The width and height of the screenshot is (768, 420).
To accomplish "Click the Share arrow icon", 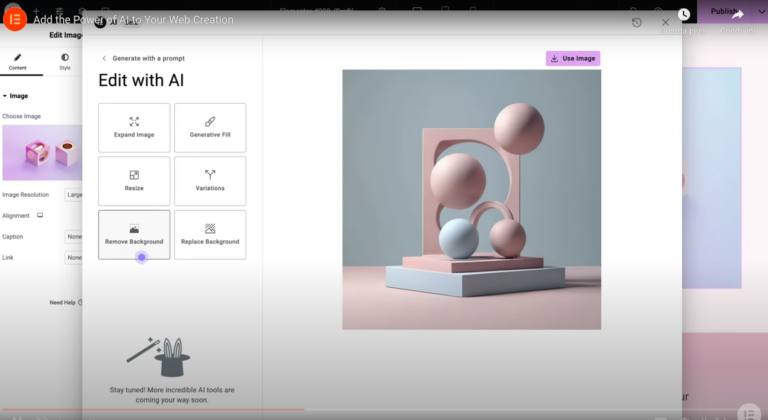I will pos(737,15).
